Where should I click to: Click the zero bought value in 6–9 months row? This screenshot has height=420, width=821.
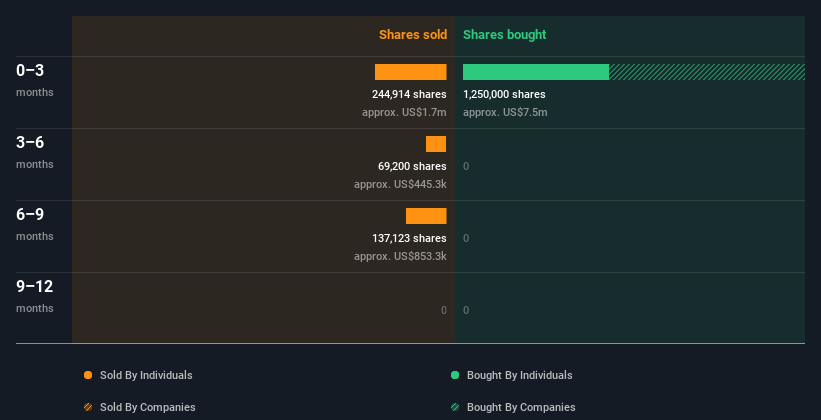pos(466,238)
